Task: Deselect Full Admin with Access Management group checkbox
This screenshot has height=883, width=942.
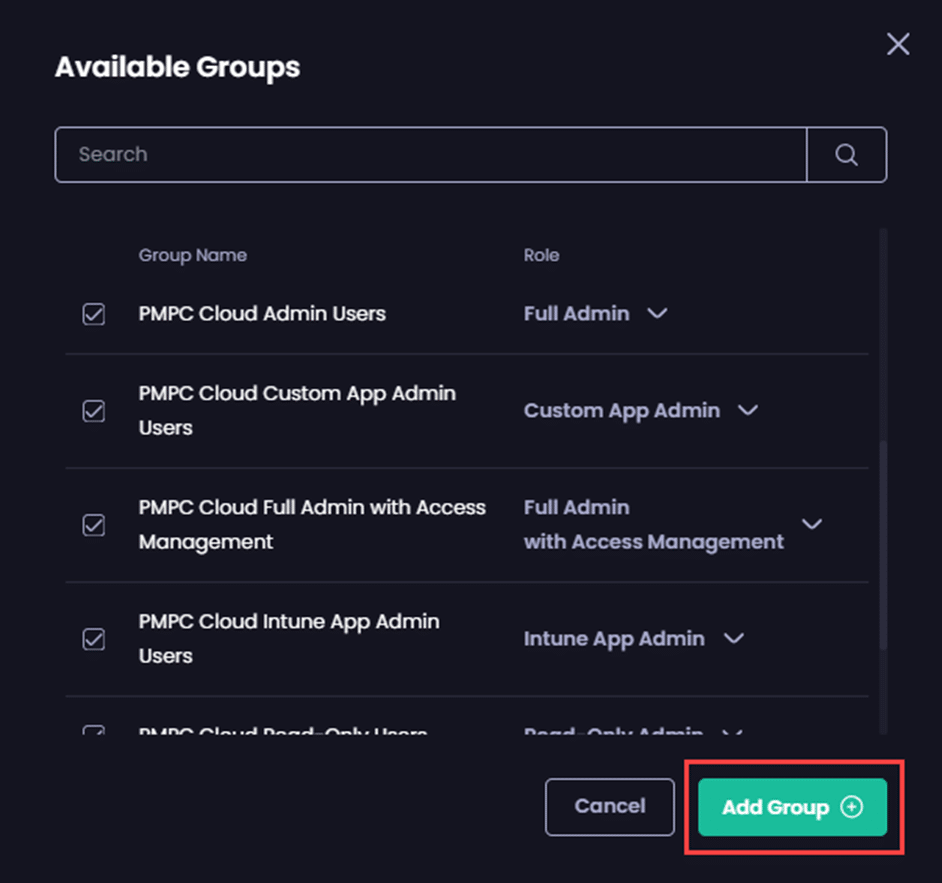Action: point(94,525)
